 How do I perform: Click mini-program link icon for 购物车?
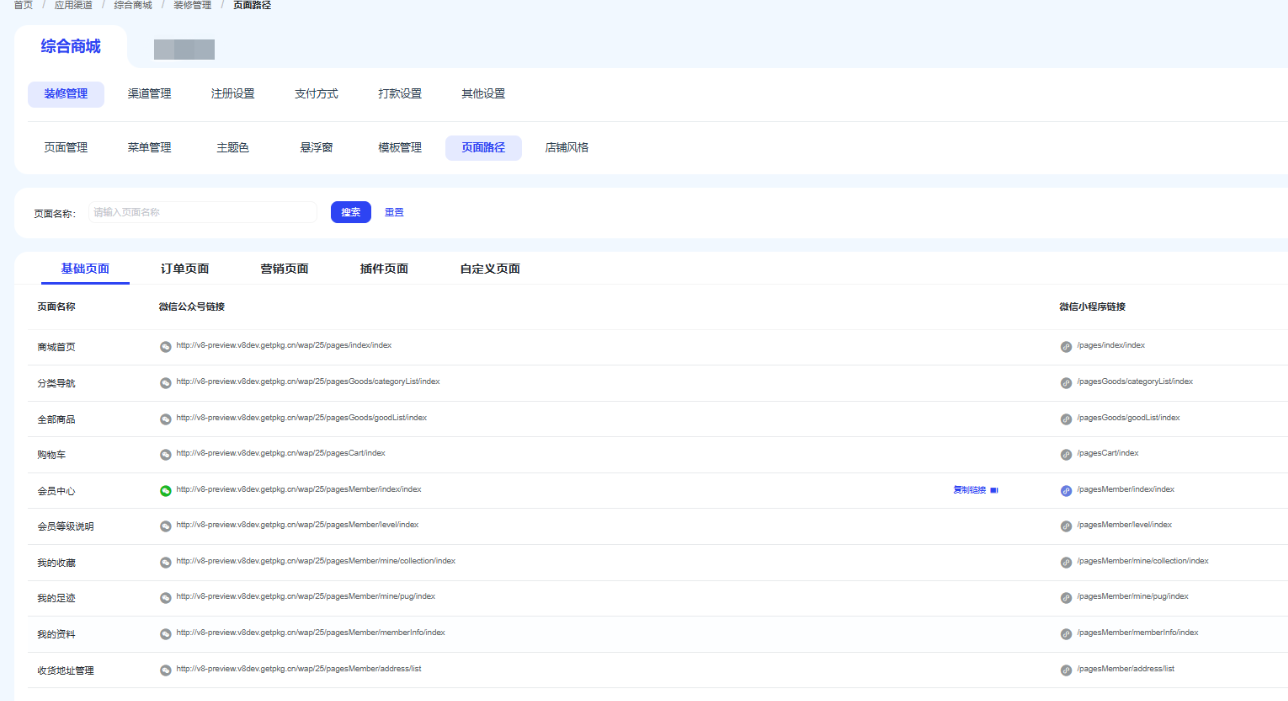[x=1066, y=455]
